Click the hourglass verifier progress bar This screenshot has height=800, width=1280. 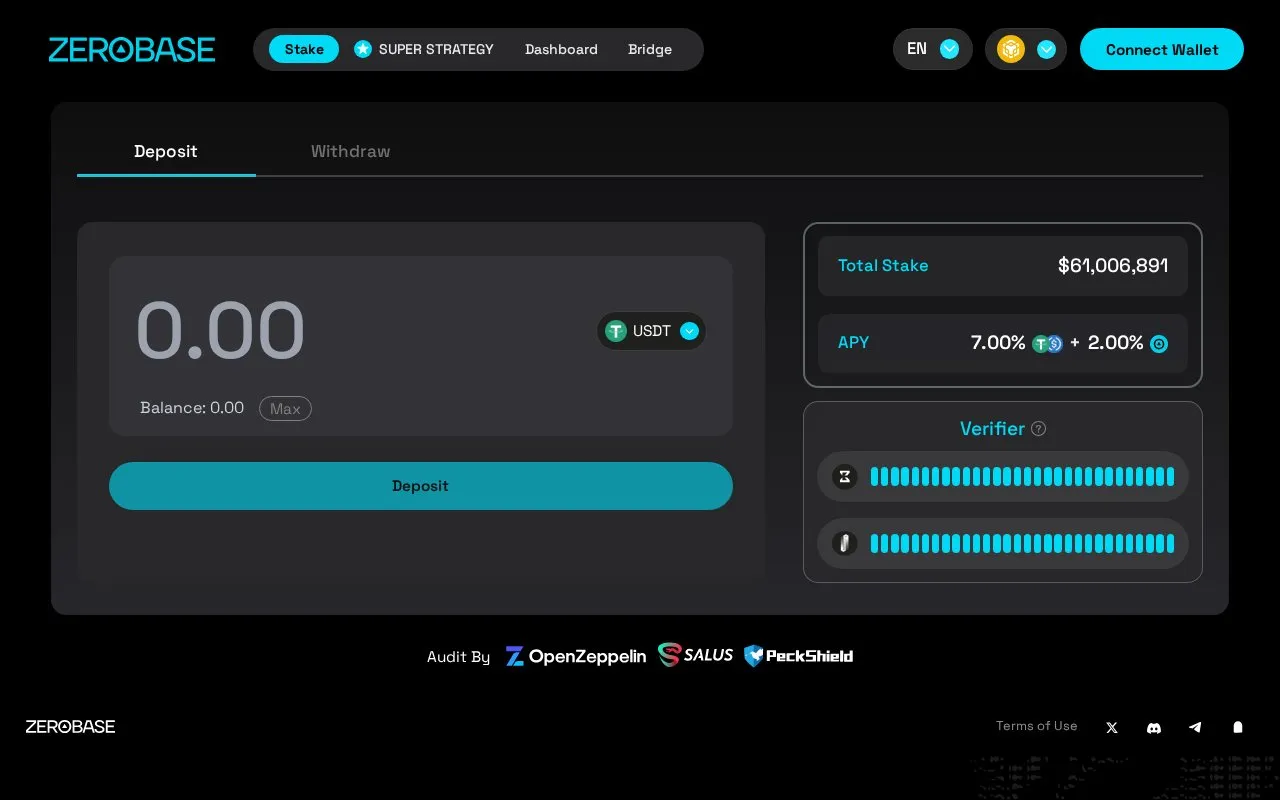click(1022, 477)
